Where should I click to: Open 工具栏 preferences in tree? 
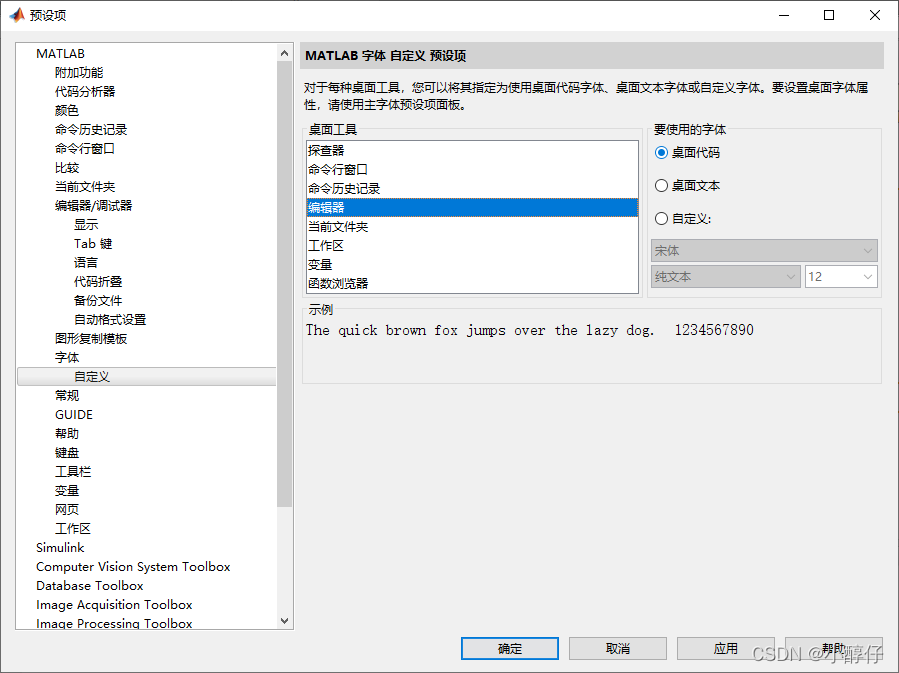tap(73, 471)
